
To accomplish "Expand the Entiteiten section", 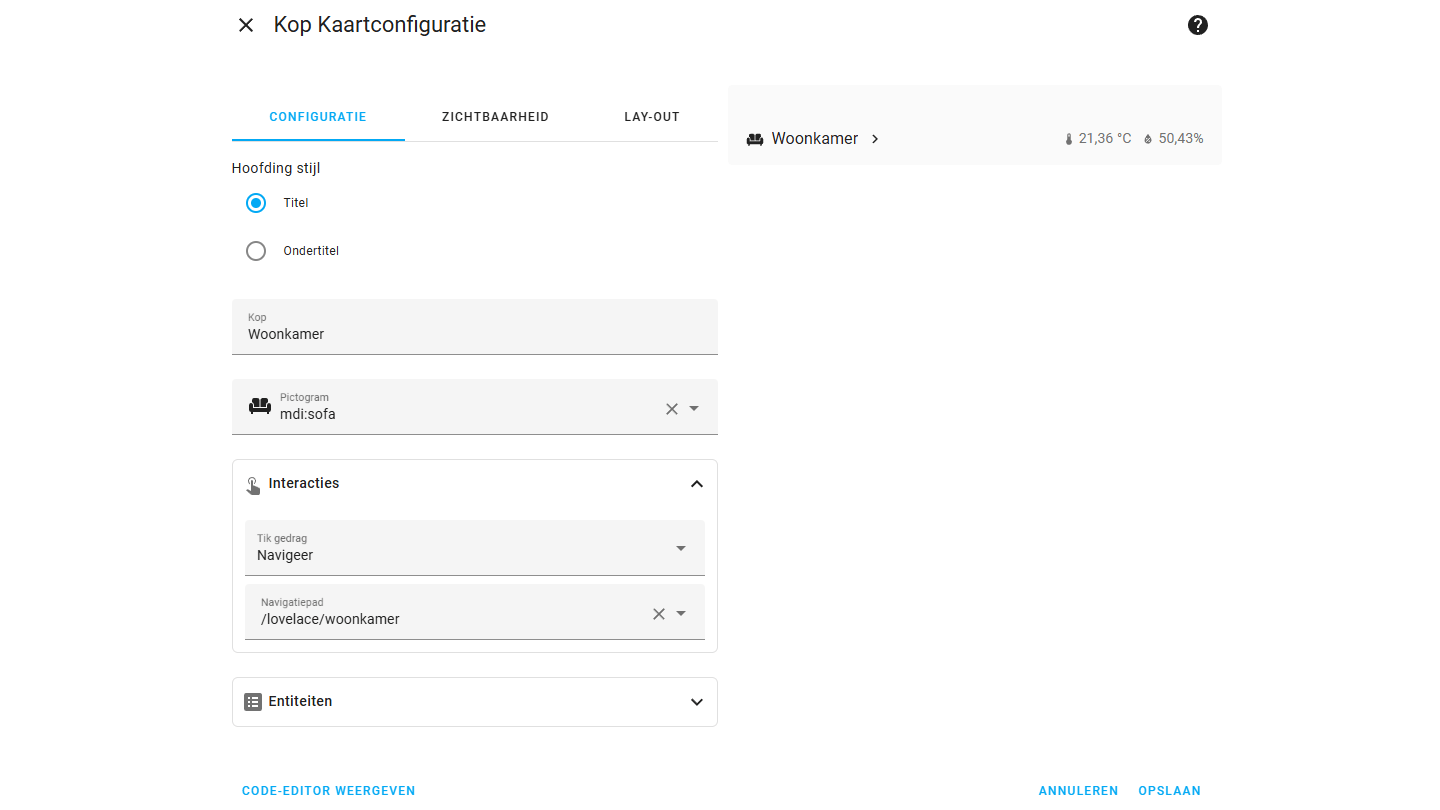I will pyautogui.click(x=697, y=702).
